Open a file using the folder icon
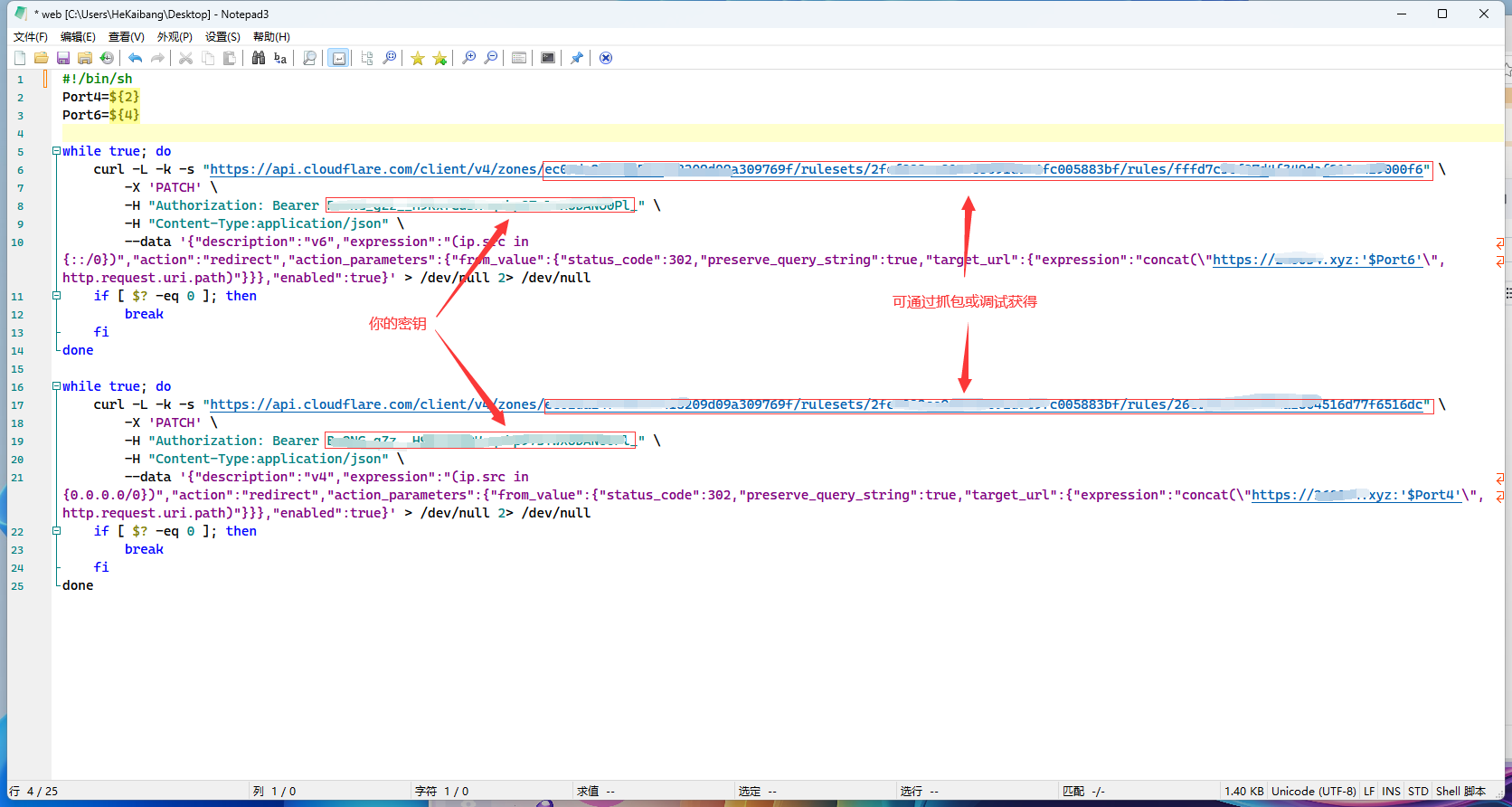Viewport: 1512px width, 807px height. pos(42,58)
